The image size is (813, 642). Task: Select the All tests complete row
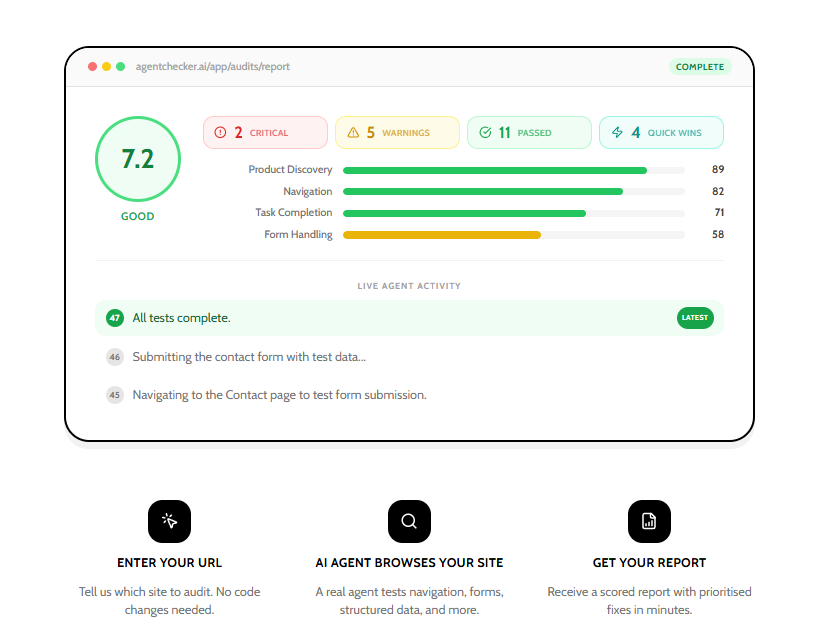click(409, 318)
